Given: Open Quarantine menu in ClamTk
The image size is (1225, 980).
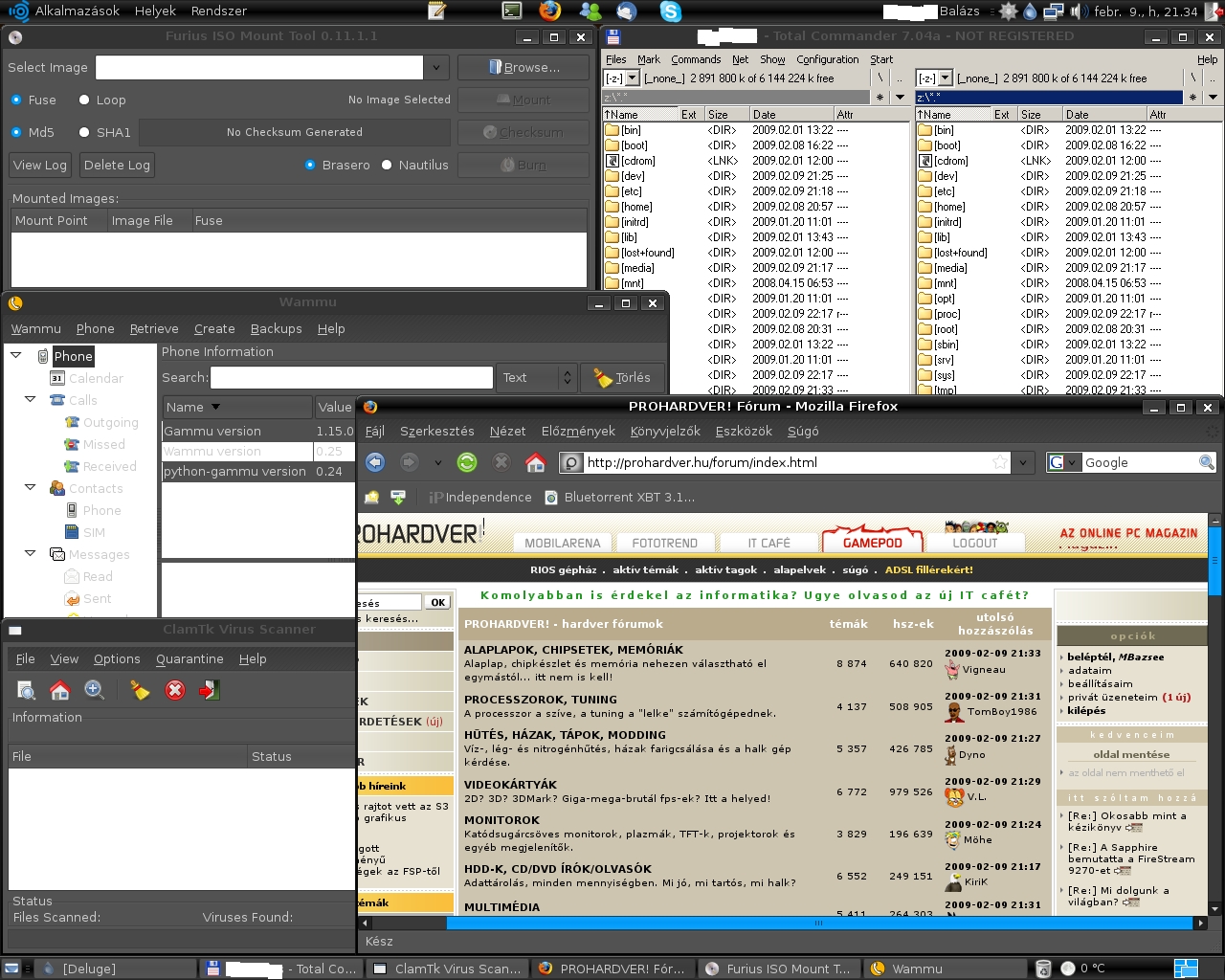Looking at the screenshot, I should (x=189, y=658).
